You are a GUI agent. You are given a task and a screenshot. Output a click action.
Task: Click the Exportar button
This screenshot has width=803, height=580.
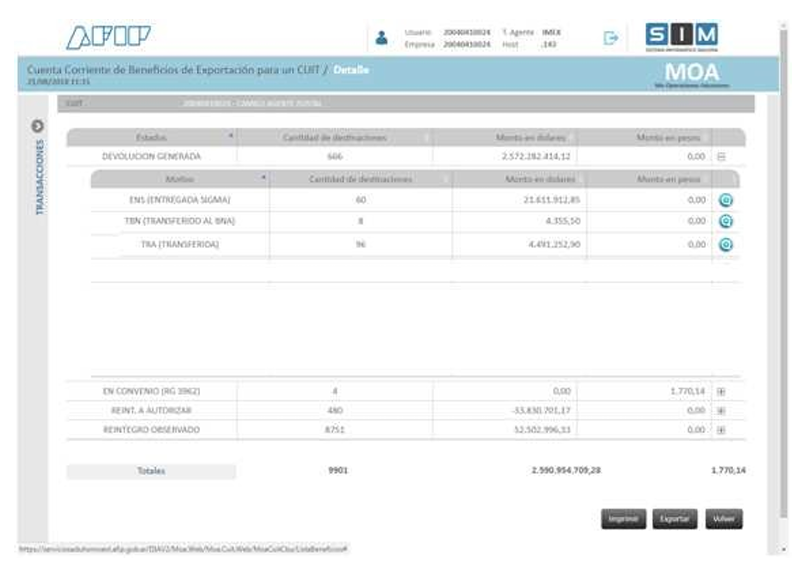[x=674, y=519]
